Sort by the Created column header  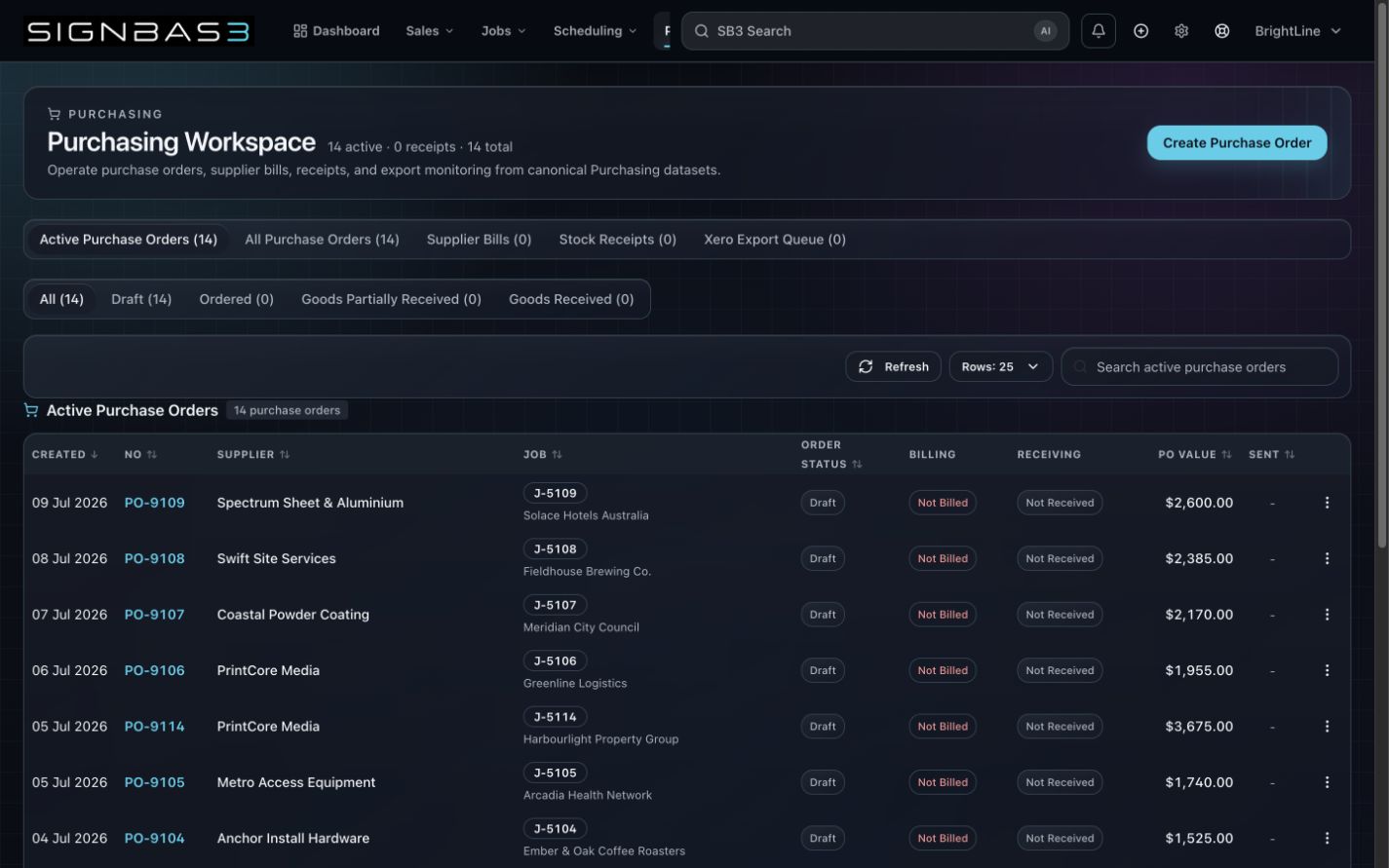(65, 454)
